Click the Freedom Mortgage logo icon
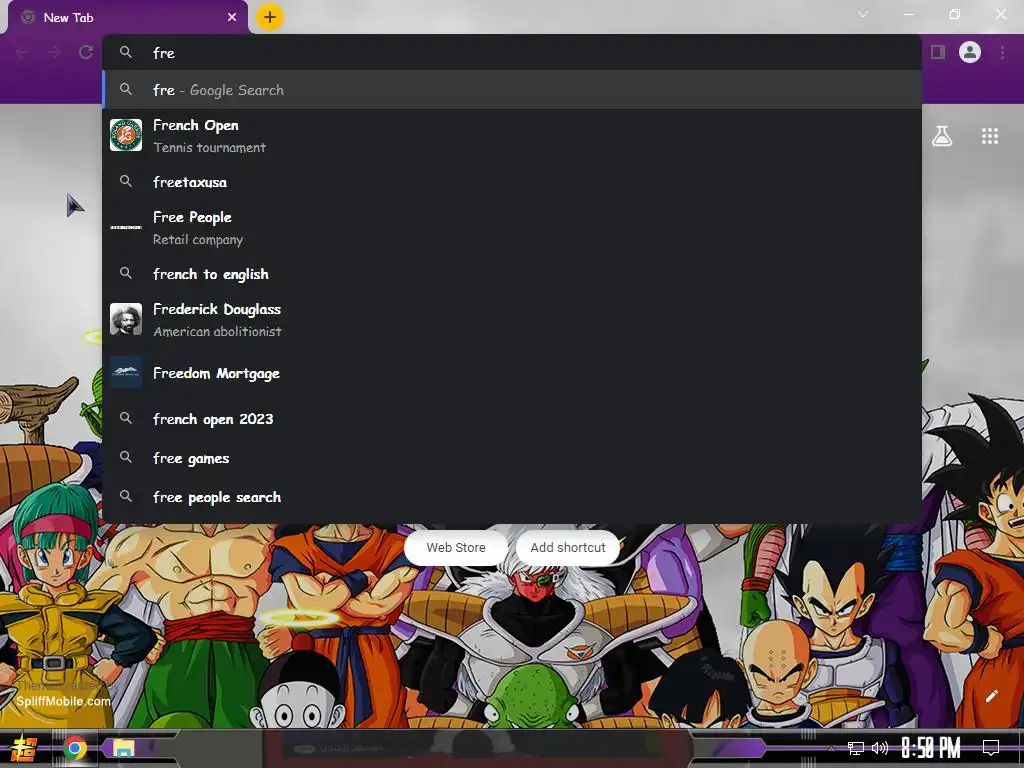1024x768 pixels. click(126, 372)
